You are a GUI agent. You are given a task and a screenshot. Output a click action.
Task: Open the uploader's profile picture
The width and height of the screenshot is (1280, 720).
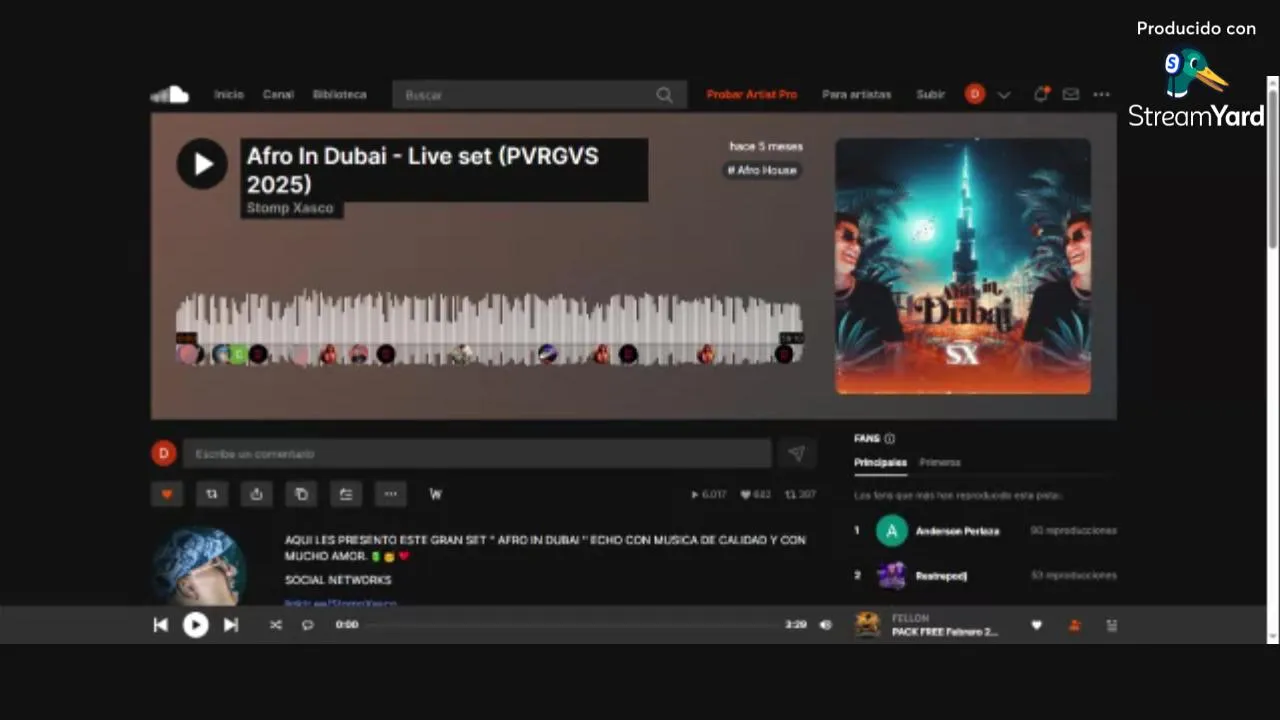click(201, 567)
